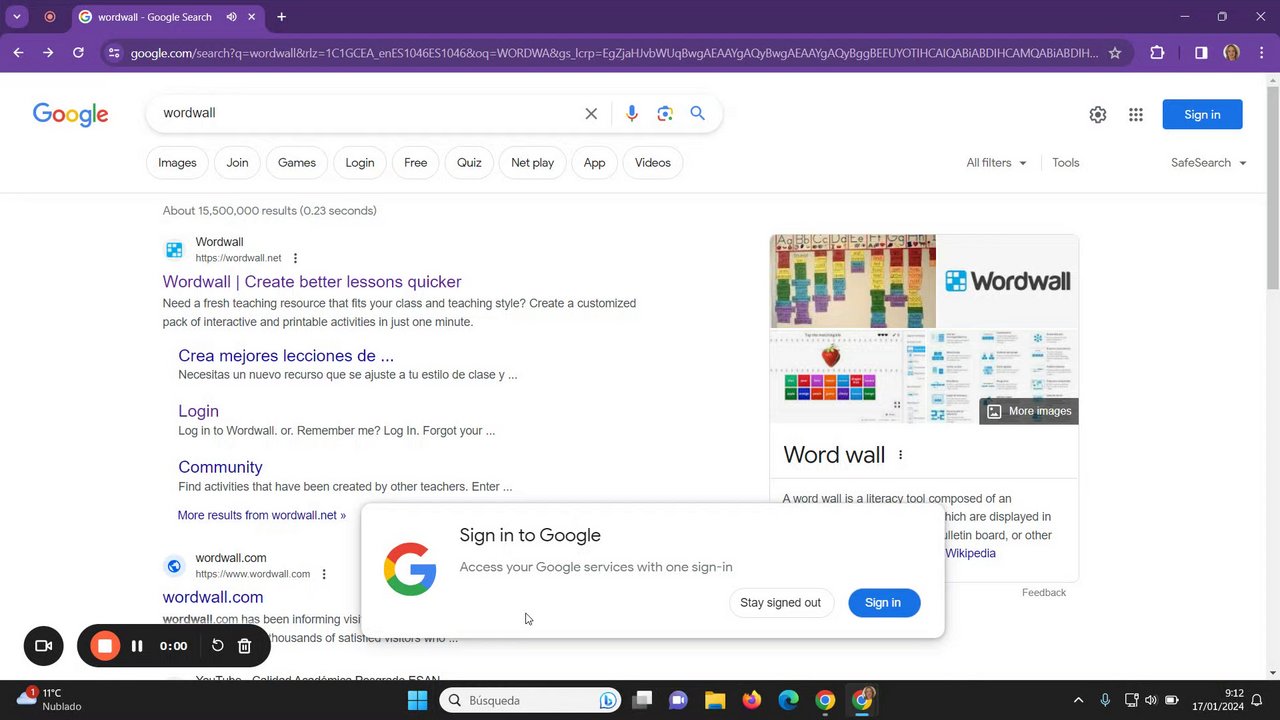1280x720 pixels.
Task: Restart the recording with the reset icon
Action: [217, 646]
